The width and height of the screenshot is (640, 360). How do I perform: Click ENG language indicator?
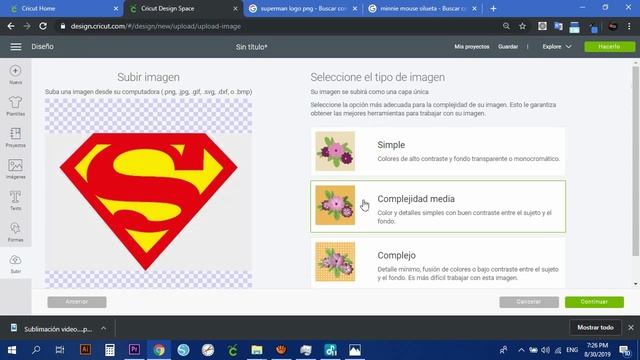(x=572, y=350)
